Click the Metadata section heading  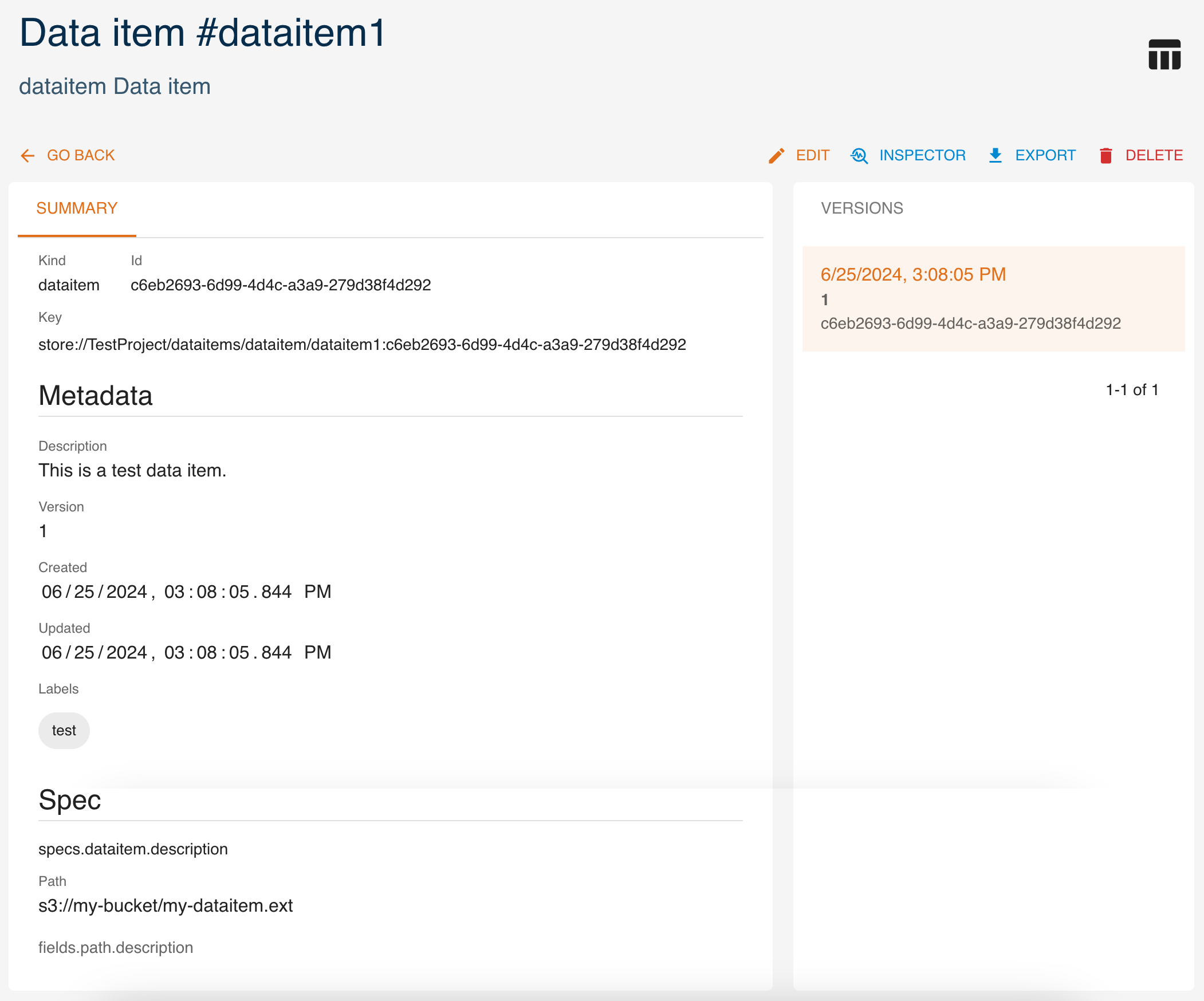(95, 396)
